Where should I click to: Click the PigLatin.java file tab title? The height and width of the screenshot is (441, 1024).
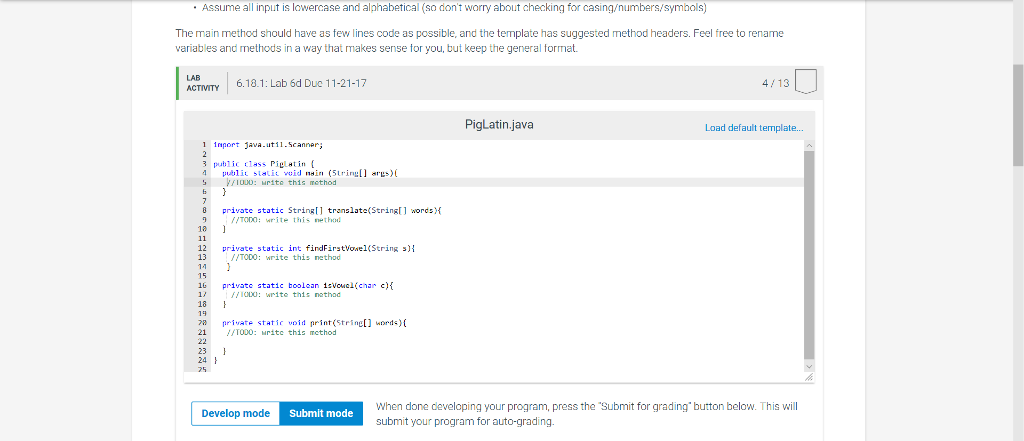point(499,125)
